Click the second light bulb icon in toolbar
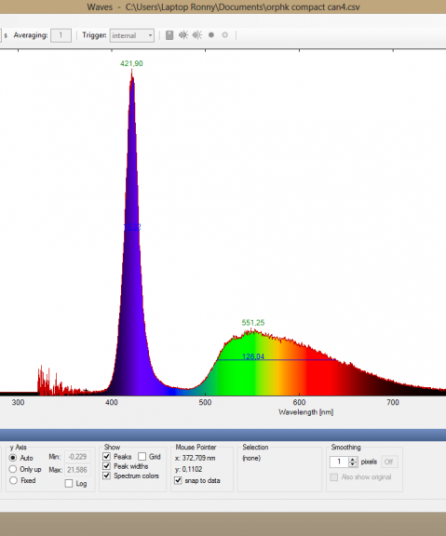Viewport: 446px width, 536px height. click(x=197, y=35)
